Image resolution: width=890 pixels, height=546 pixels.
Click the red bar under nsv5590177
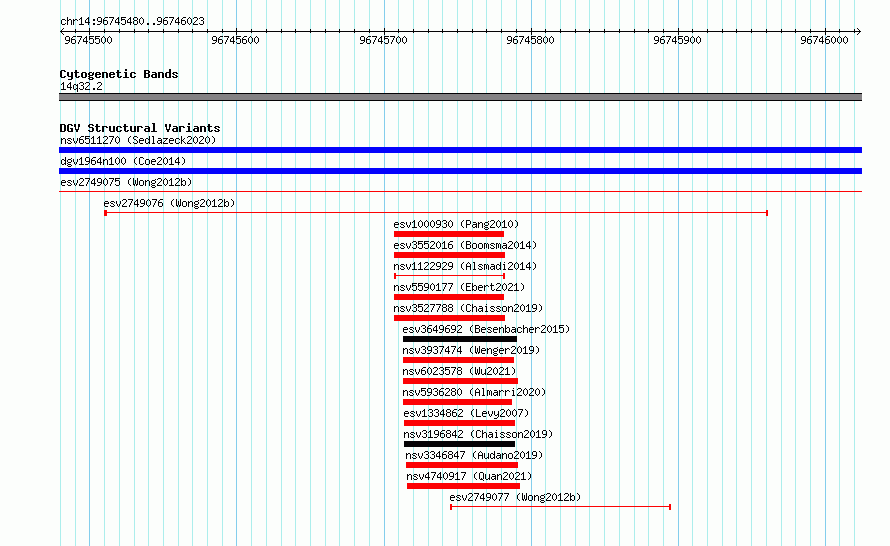point(449,297)
